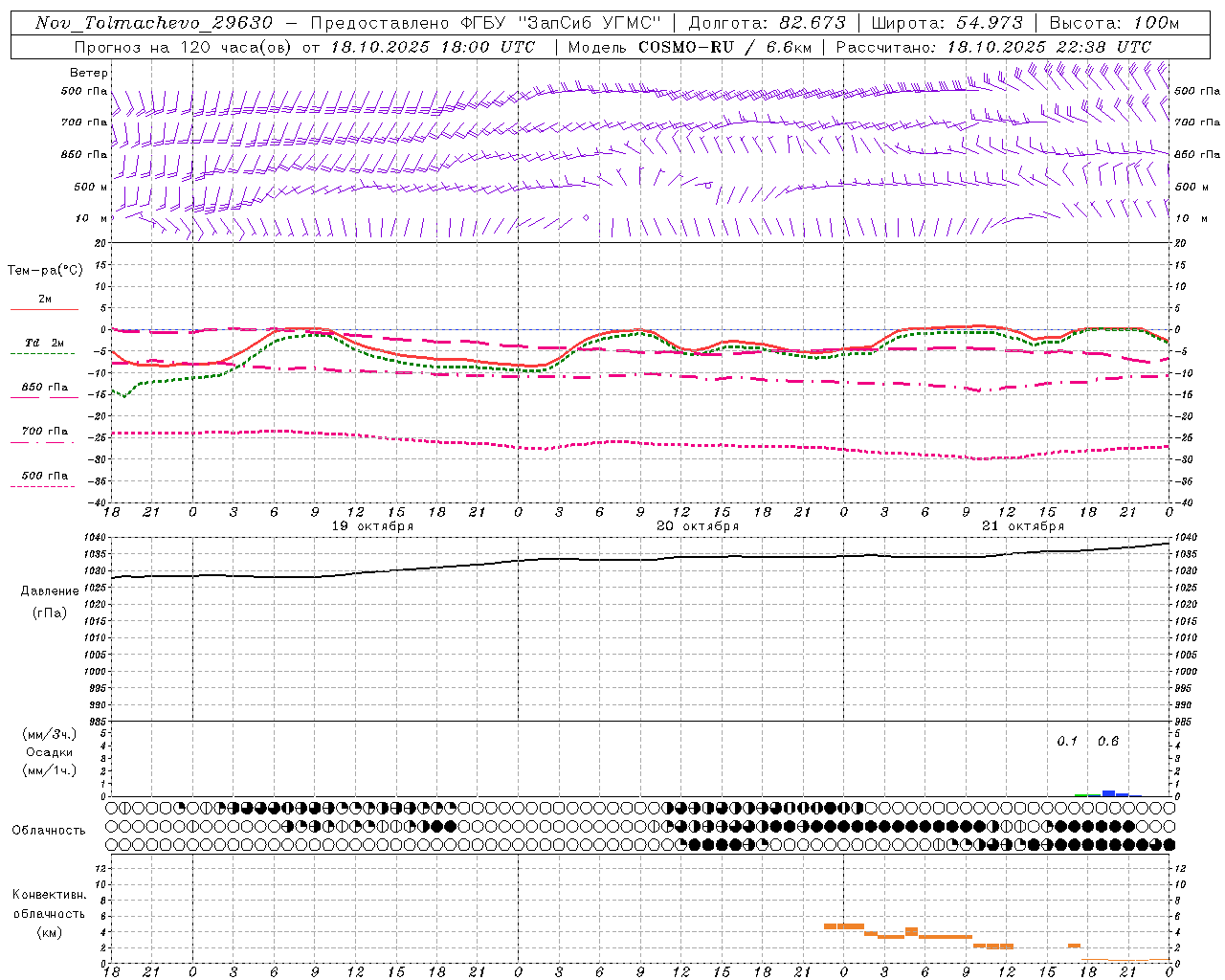Select the Осадки precipitation label
The image size is (1225, 980).
pos(50,752)
